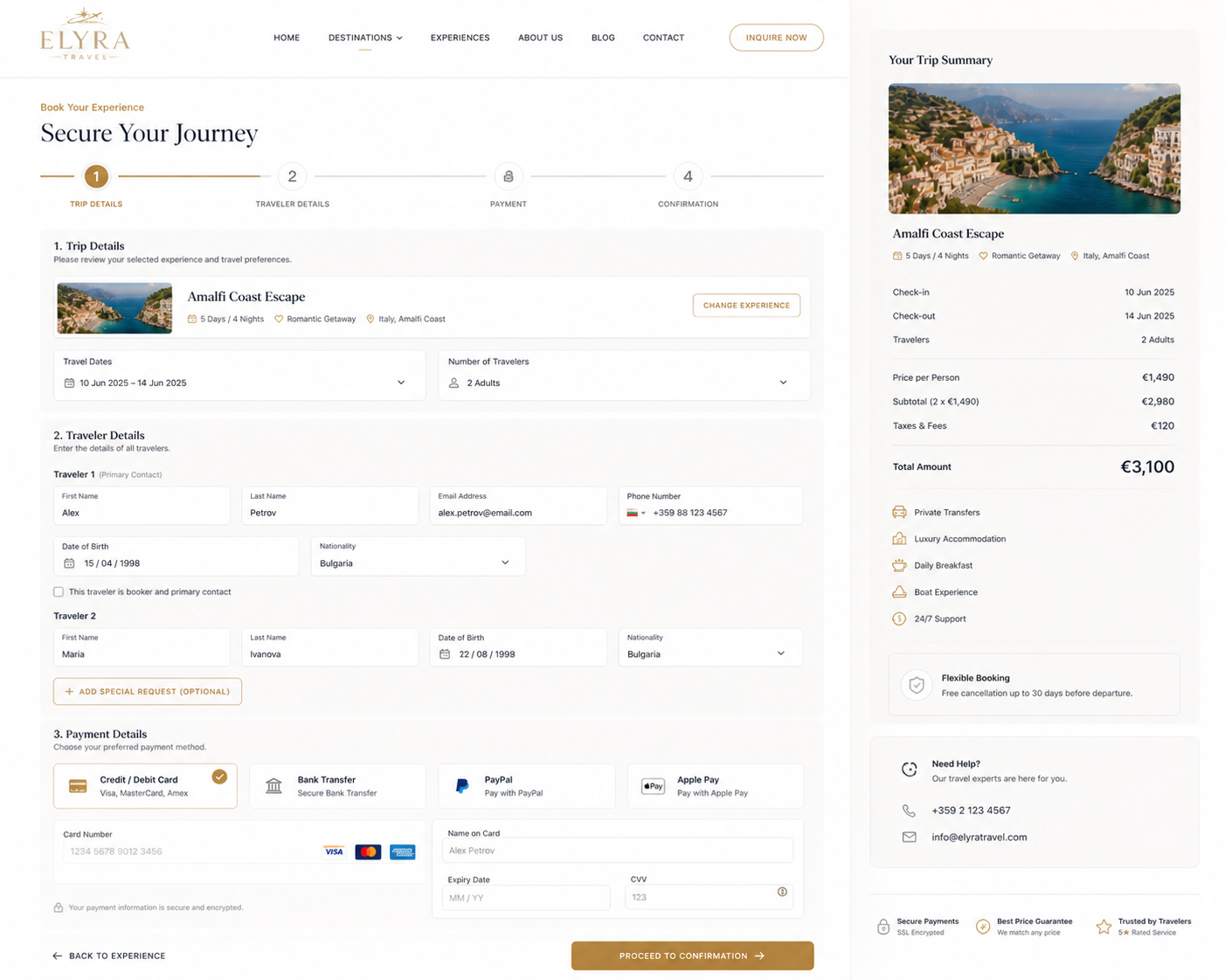Click Proceed to Confirmation button
Screen dimensions: 1225x980
click(x=693, y=956)
